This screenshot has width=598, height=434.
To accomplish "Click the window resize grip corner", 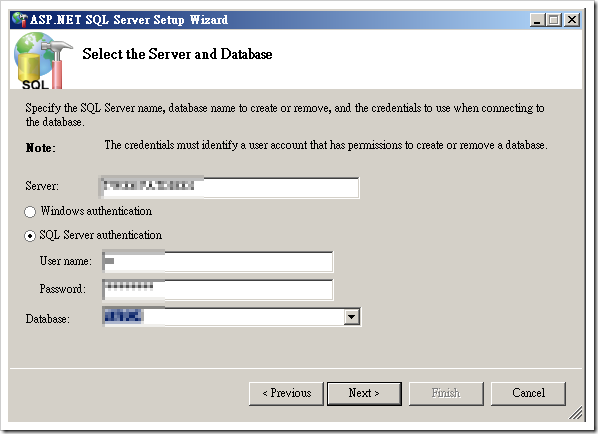I will pos(576,413).
